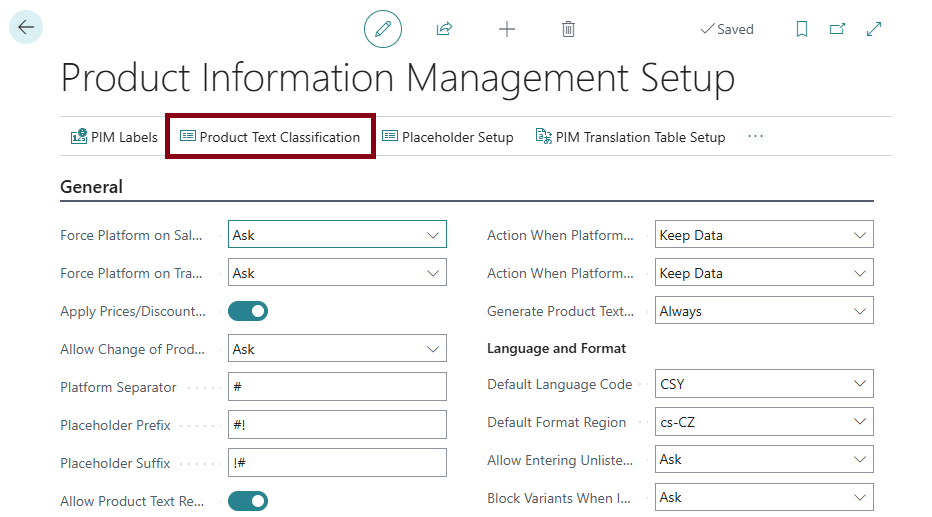Click the Default Format Region label
Screen dimensions: 932x517
coord(556,423)
